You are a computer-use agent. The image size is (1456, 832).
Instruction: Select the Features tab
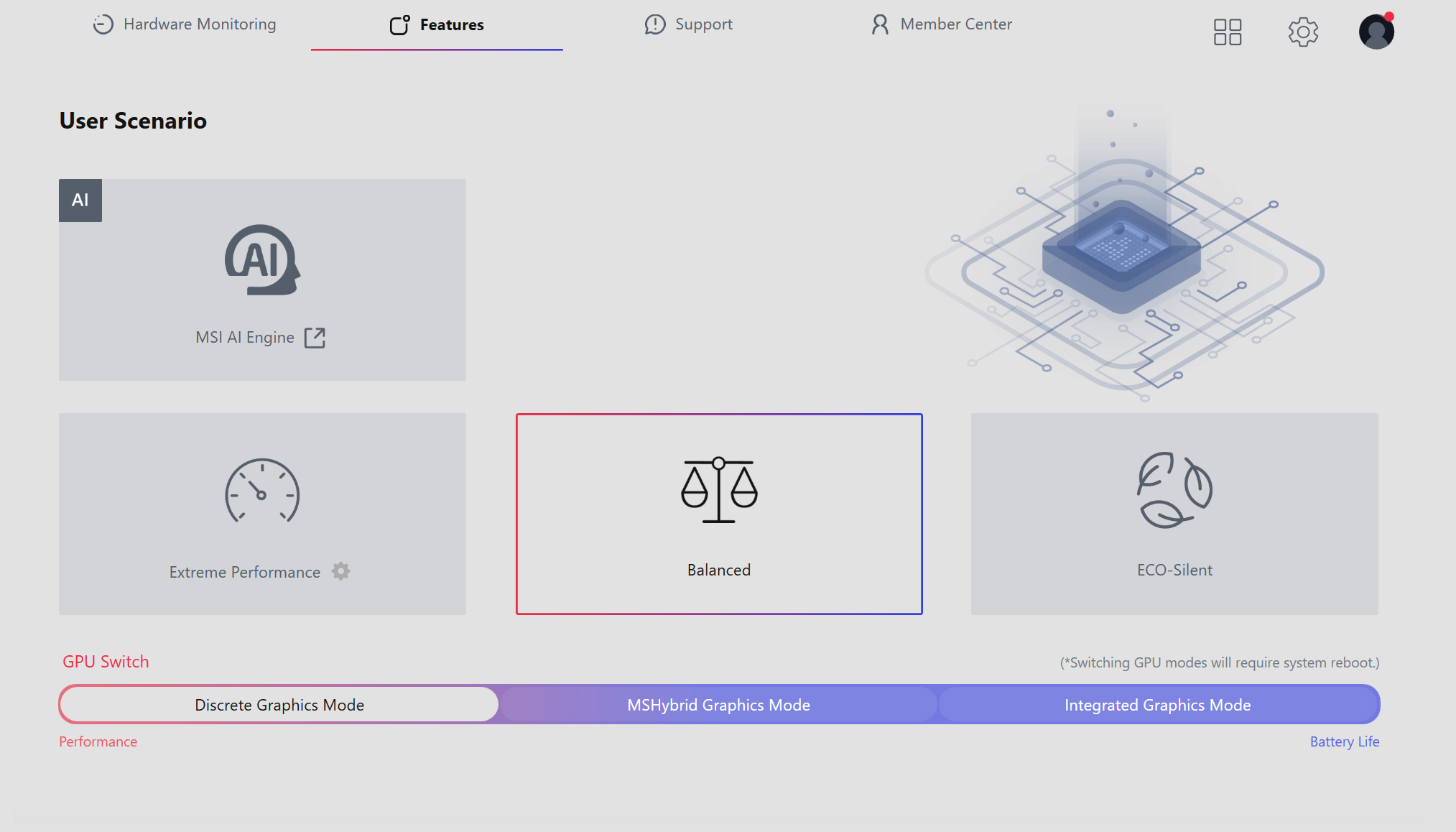437,25
